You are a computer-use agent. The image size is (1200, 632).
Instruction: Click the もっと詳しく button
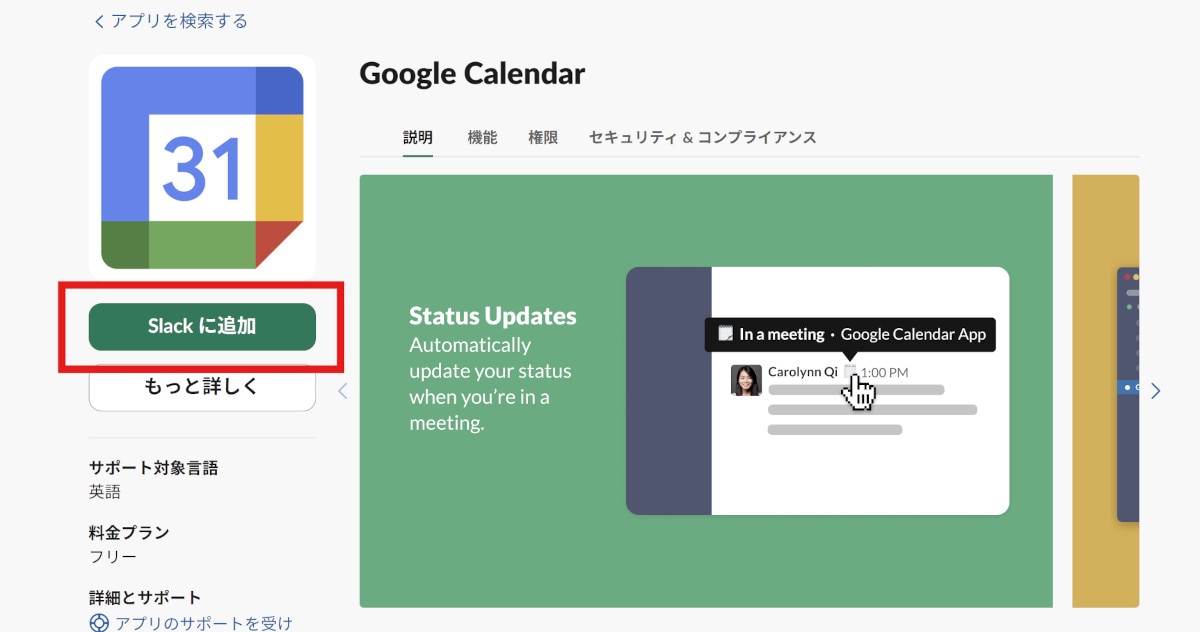(202, 386)
